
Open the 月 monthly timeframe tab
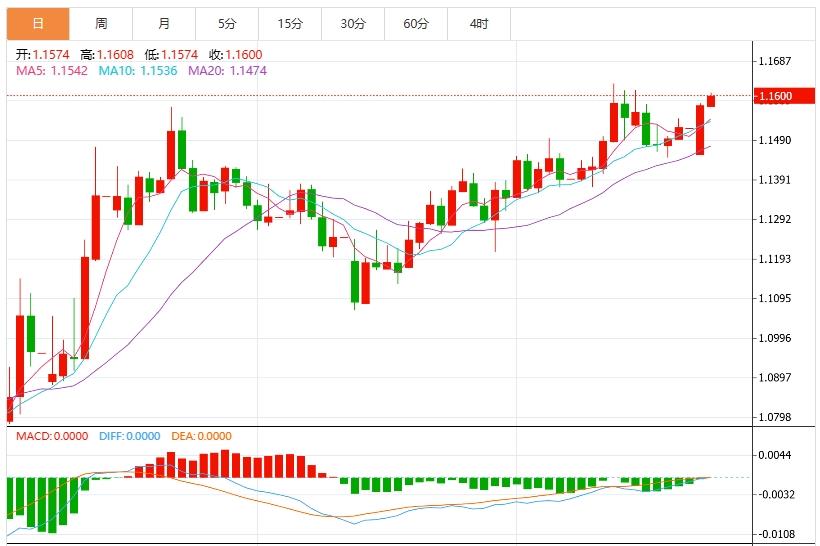(x=164, y=23)
